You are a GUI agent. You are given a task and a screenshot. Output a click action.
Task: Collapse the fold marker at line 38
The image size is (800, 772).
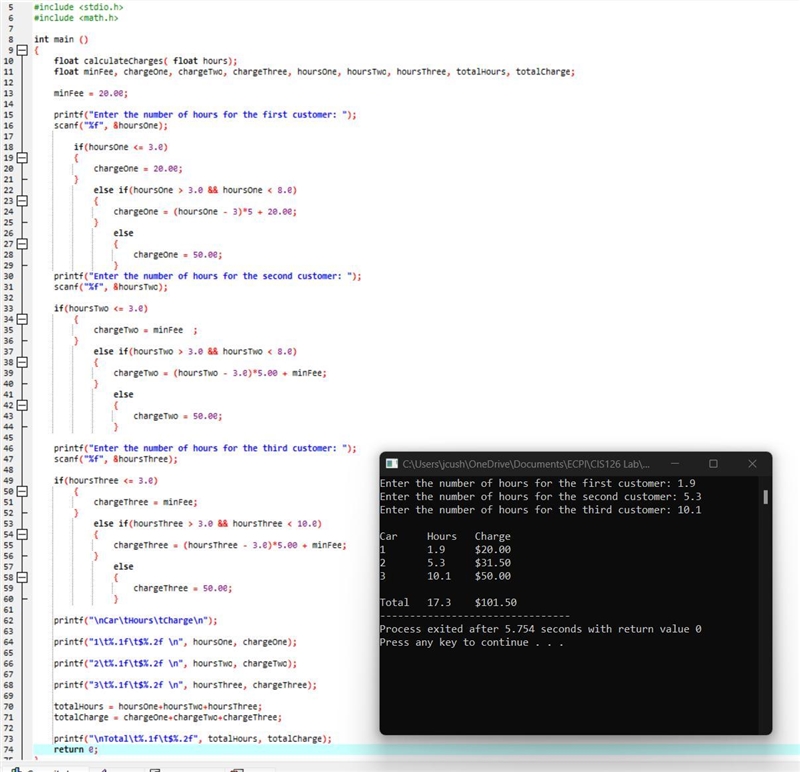point(22,362)
